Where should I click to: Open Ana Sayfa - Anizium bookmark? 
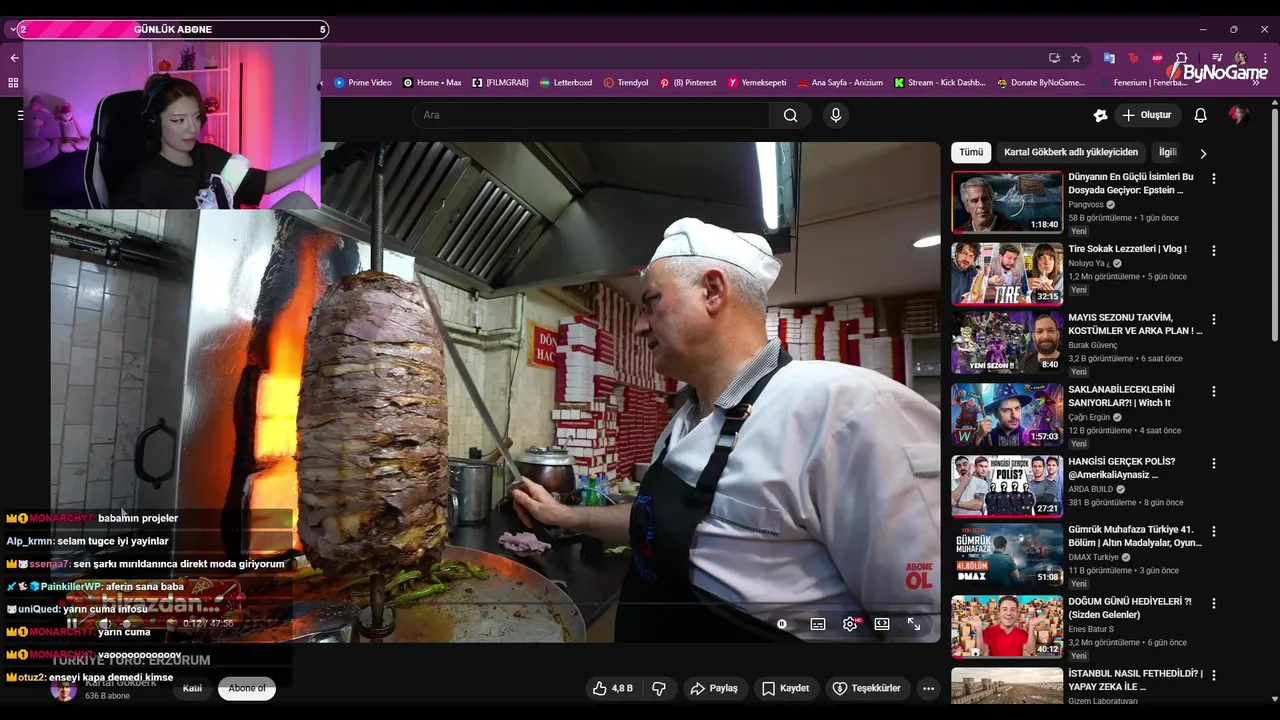pyautogui.click(x=840, y=83)
